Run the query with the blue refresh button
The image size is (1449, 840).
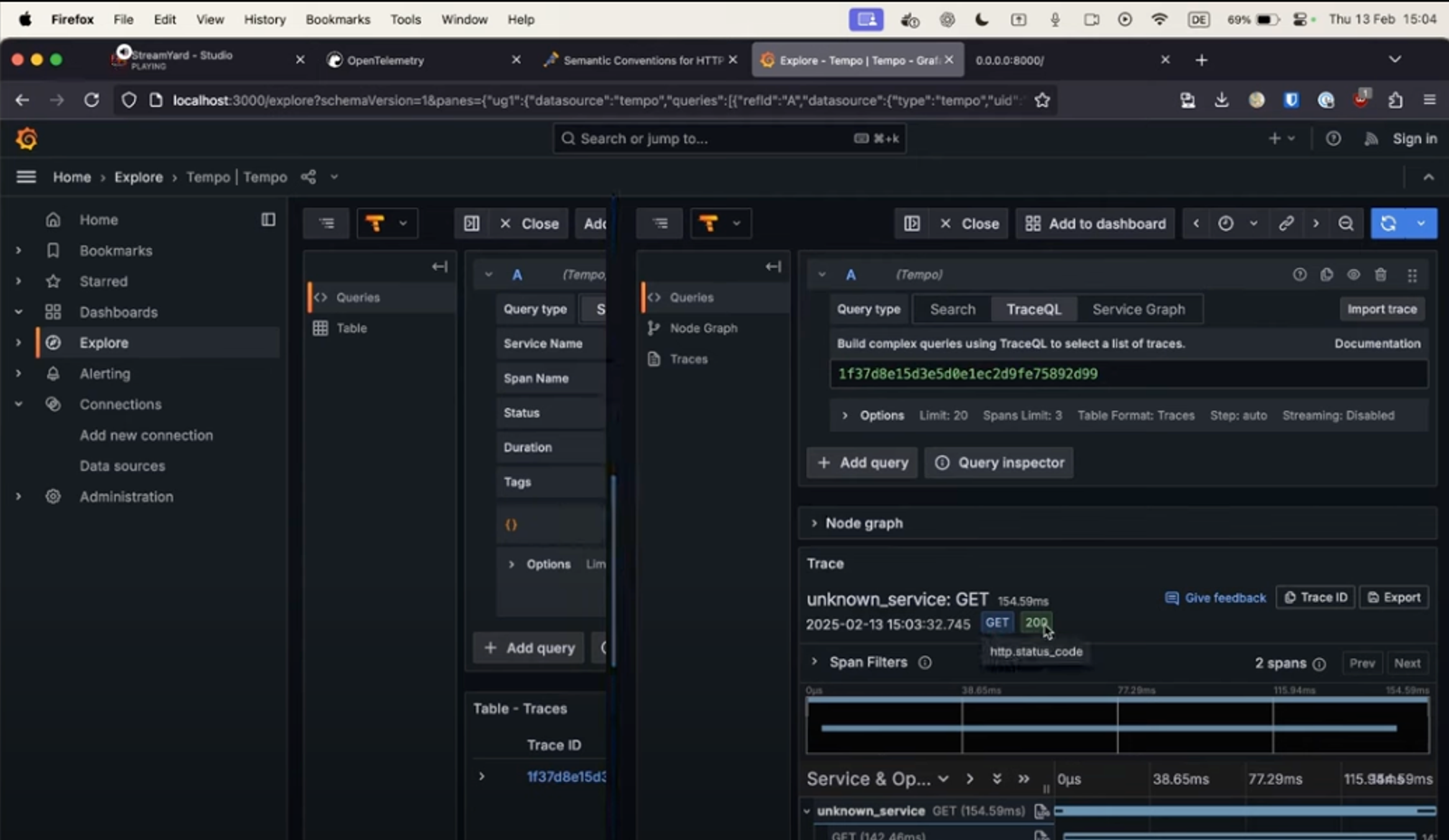tap(1388, 224)
